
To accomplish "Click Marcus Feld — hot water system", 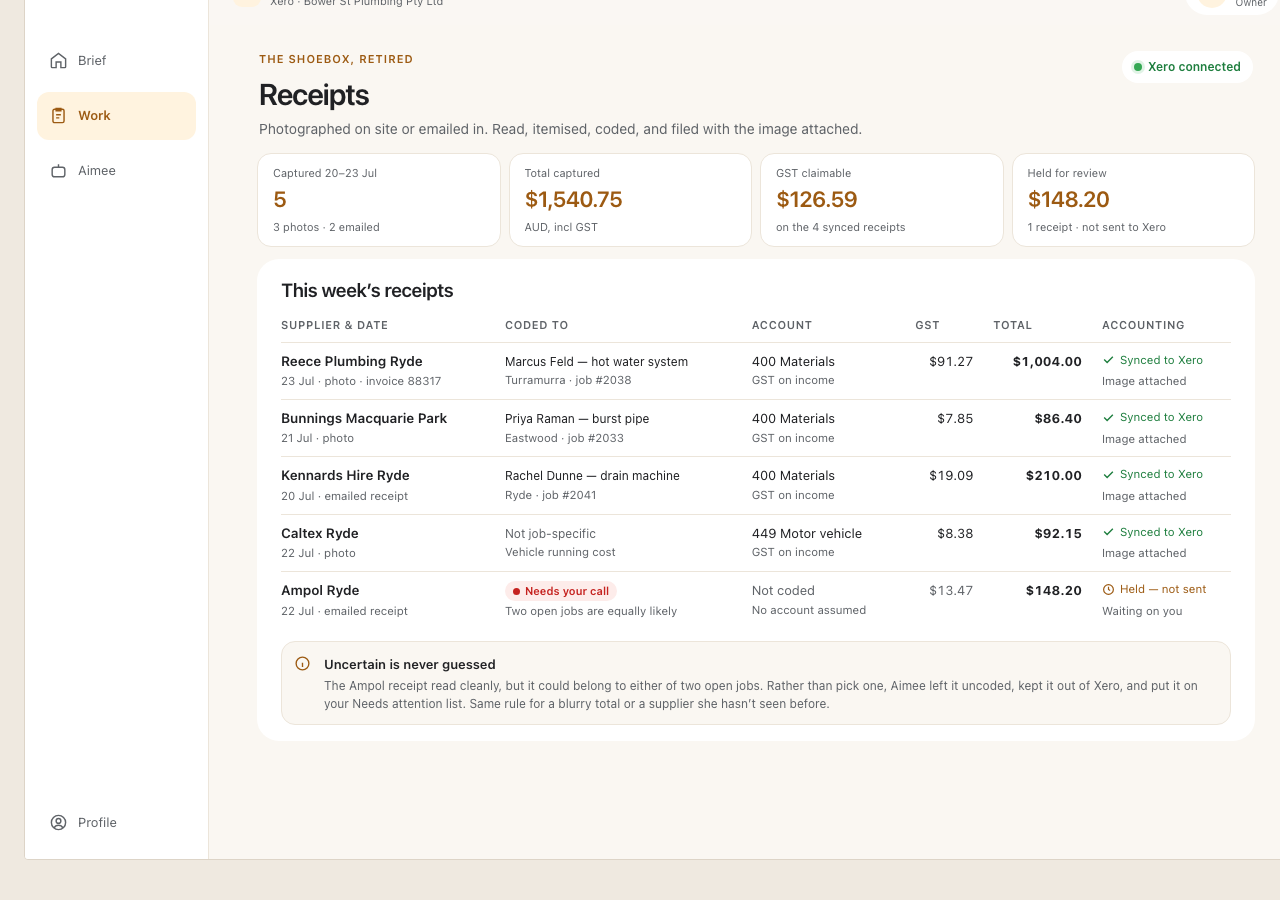I will tap(596, 361).
